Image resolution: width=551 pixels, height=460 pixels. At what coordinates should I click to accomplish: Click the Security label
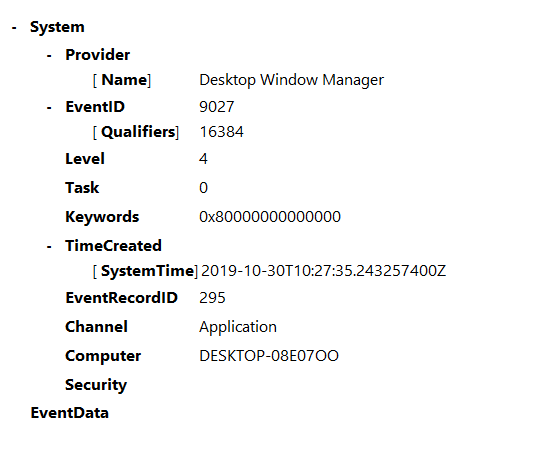coord(96,385)
